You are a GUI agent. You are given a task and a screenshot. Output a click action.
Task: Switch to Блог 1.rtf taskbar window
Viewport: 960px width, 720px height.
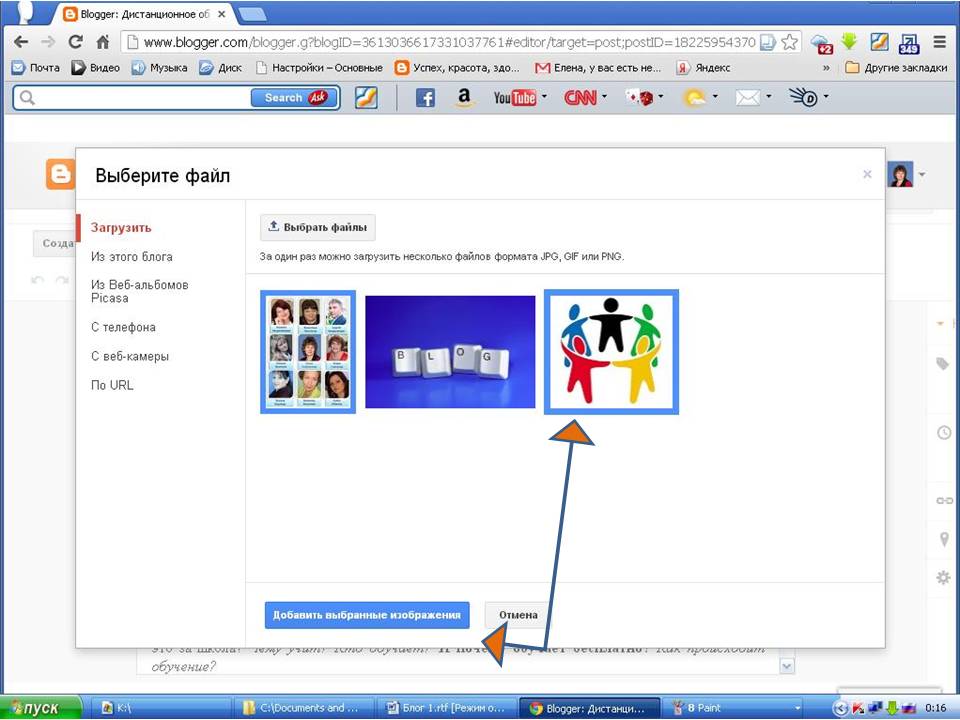click(446, 708)
